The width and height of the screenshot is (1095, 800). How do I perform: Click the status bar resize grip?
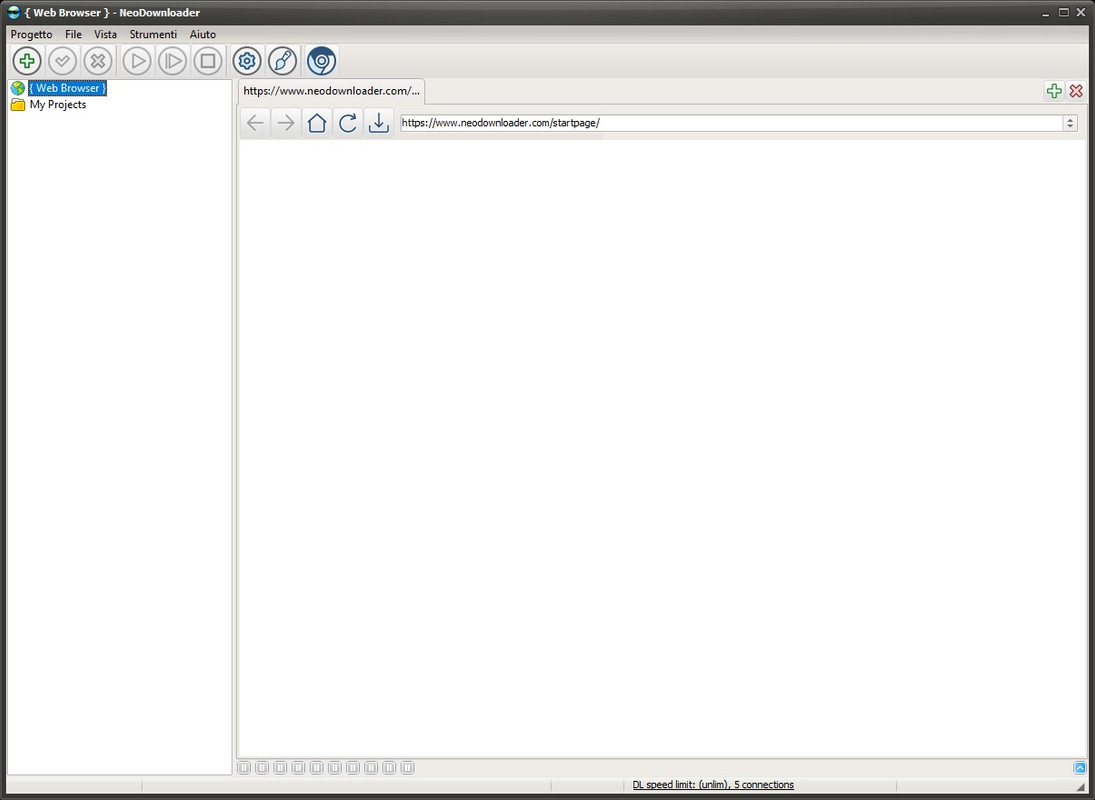(1080, 786)
